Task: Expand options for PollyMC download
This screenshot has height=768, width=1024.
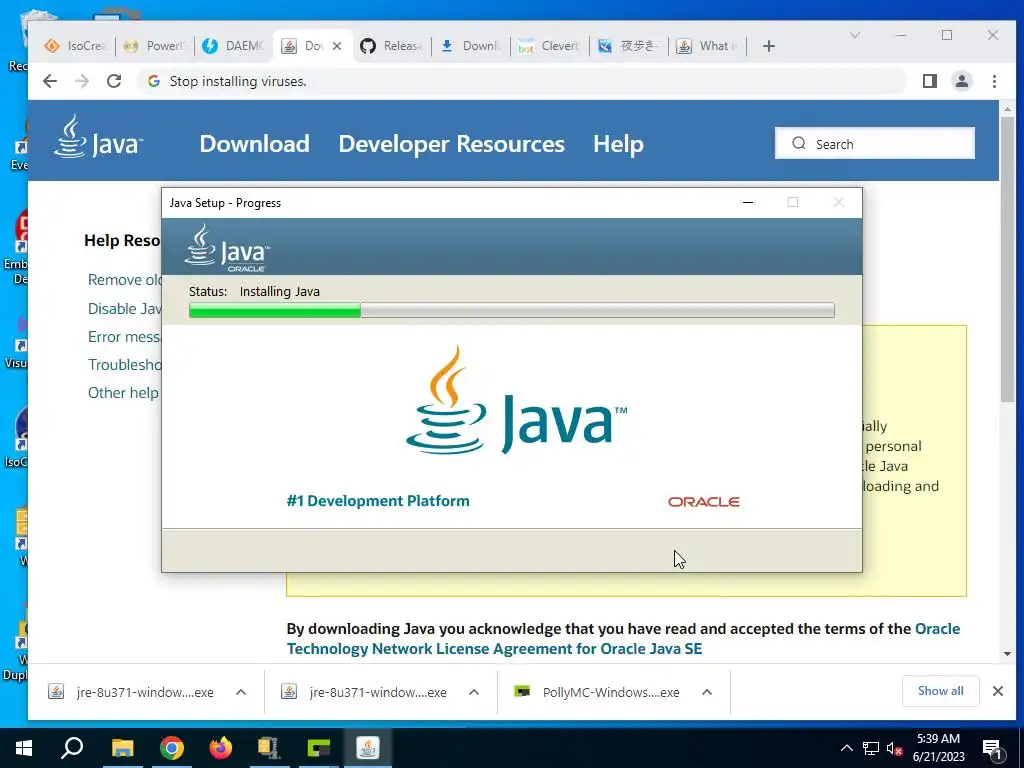Action: pos(707,692)
